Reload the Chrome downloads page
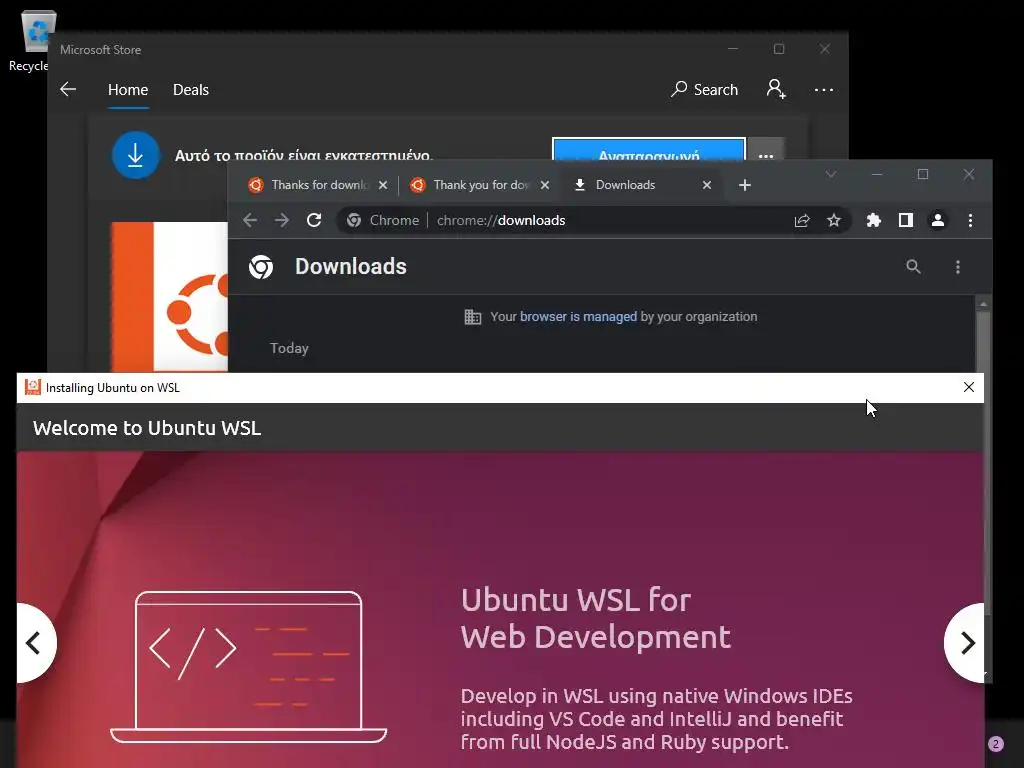 click(x=314, y=220)
